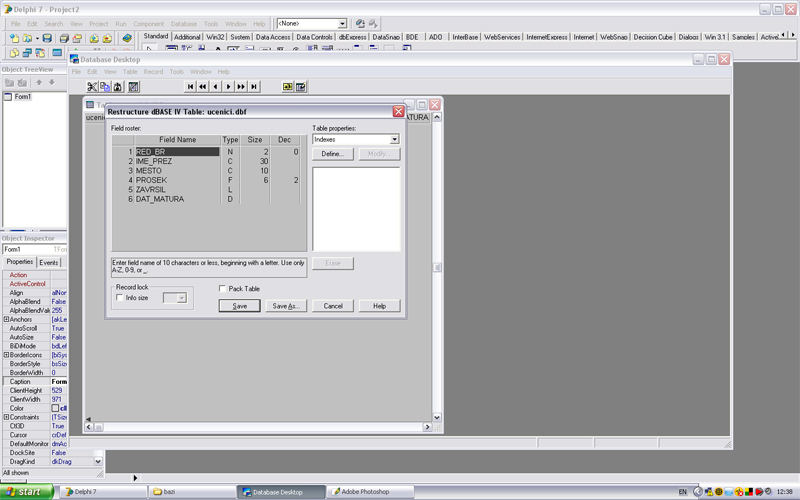
Task: Open the Table menu in Database Desktop
Action: point(130,72)
